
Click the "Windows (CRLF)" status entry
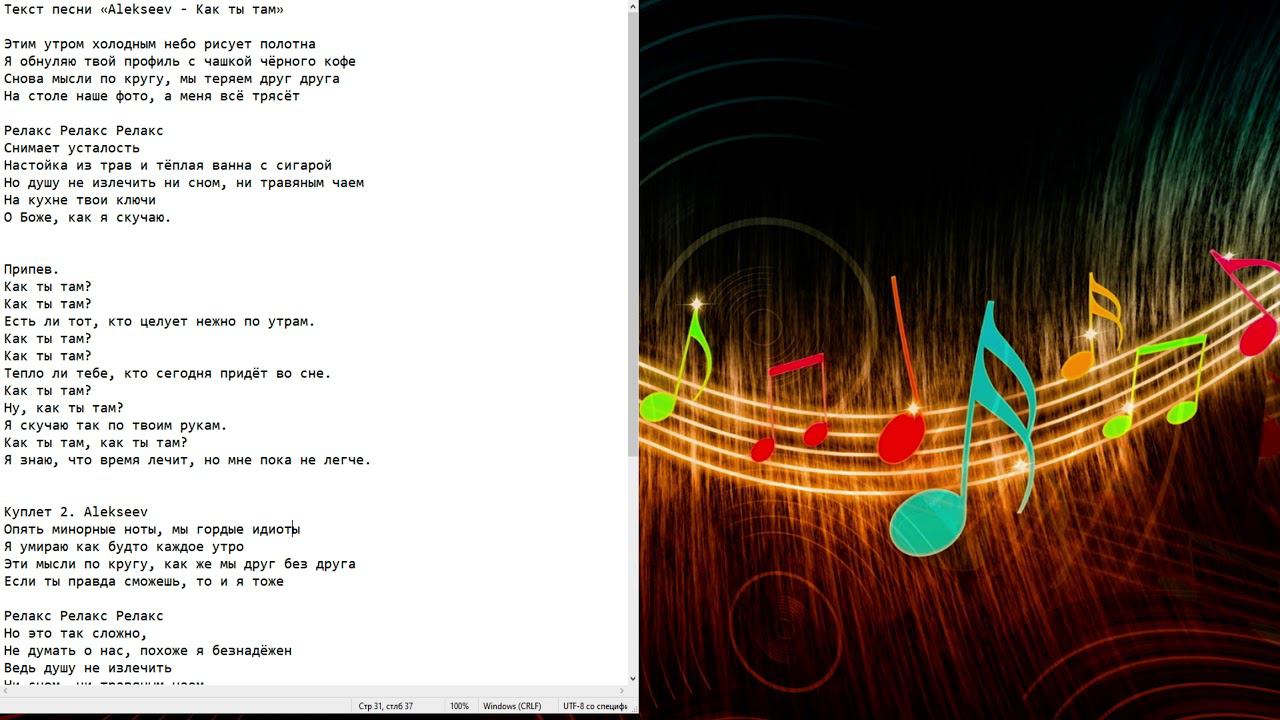[512, 706]
